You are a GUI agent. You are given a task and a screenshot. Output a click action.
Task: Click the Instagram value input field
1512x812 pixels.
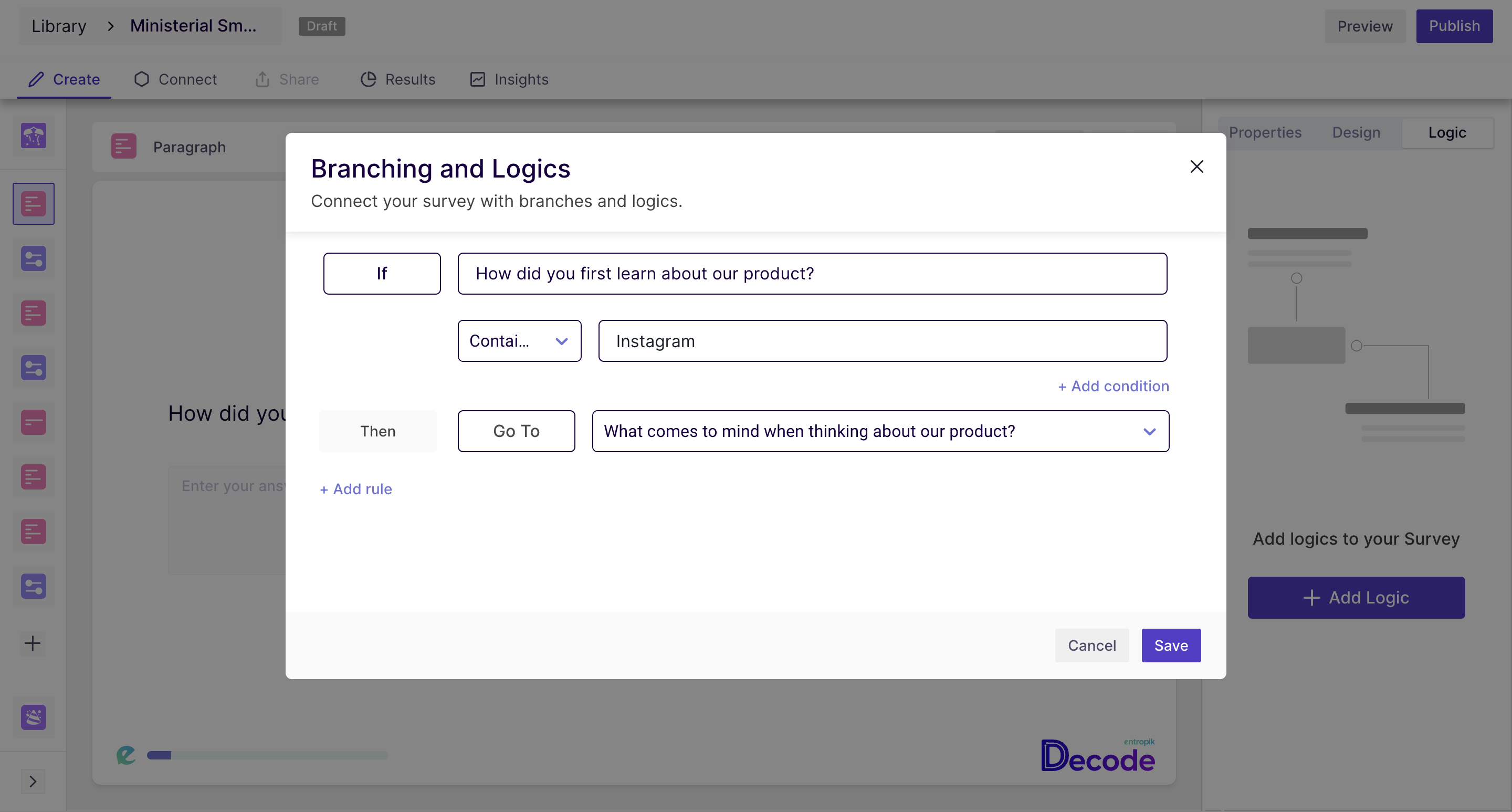click(880, 340)
